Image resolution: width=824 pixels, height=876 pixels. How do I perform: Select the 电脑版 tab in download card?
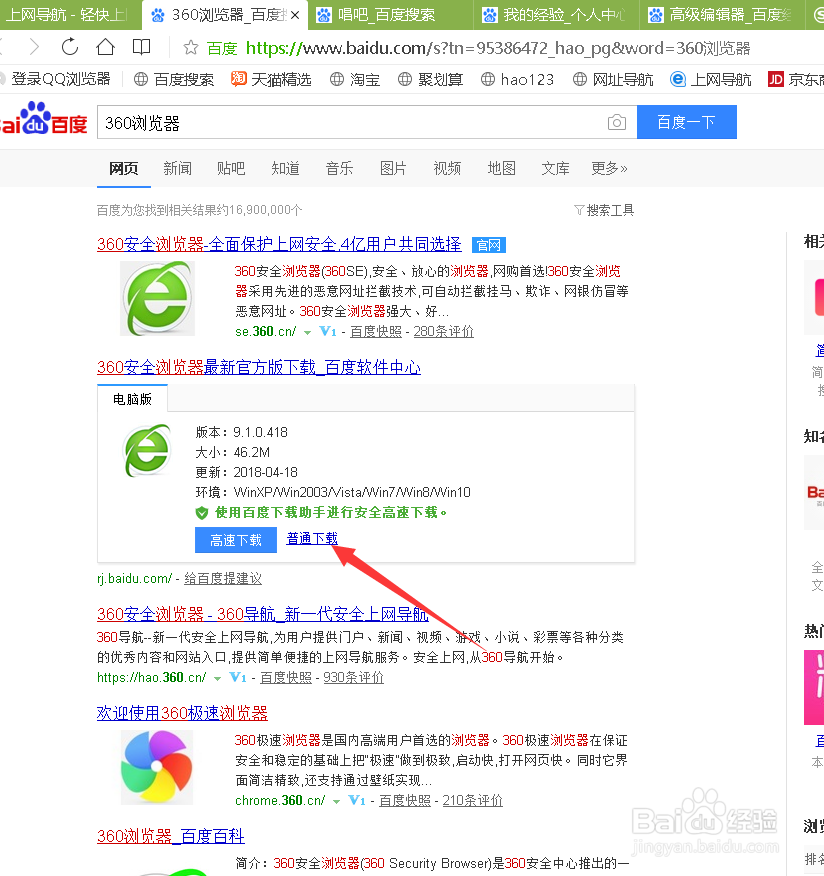pos(132,399)
